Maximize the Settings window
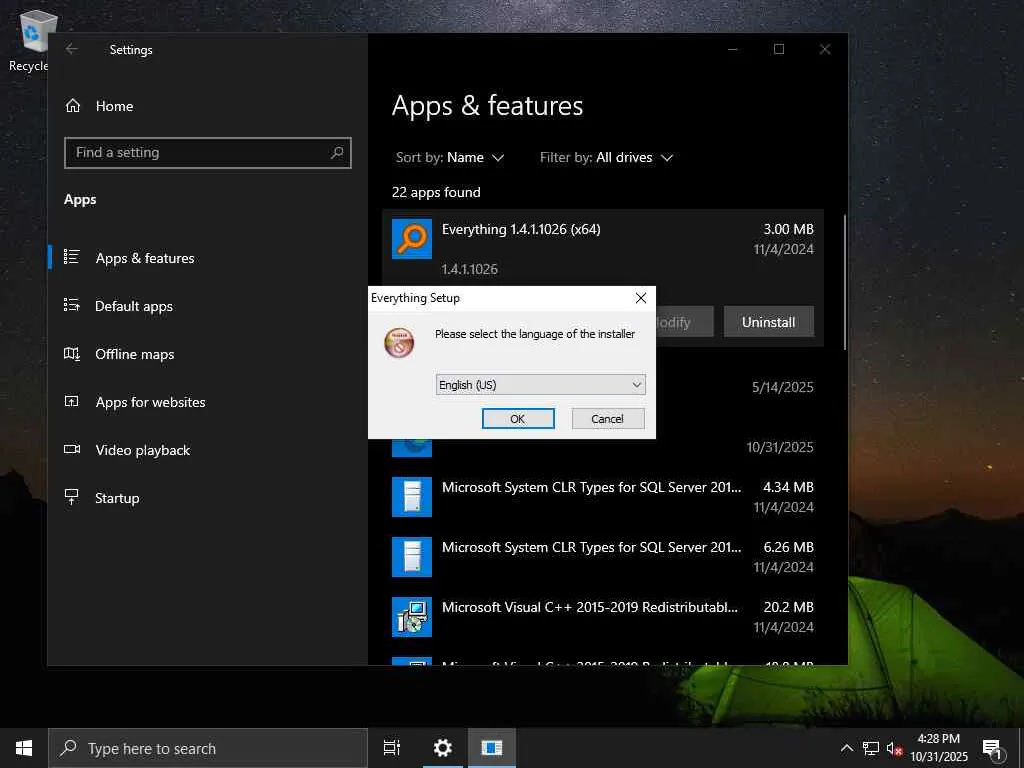 point(778,49)
